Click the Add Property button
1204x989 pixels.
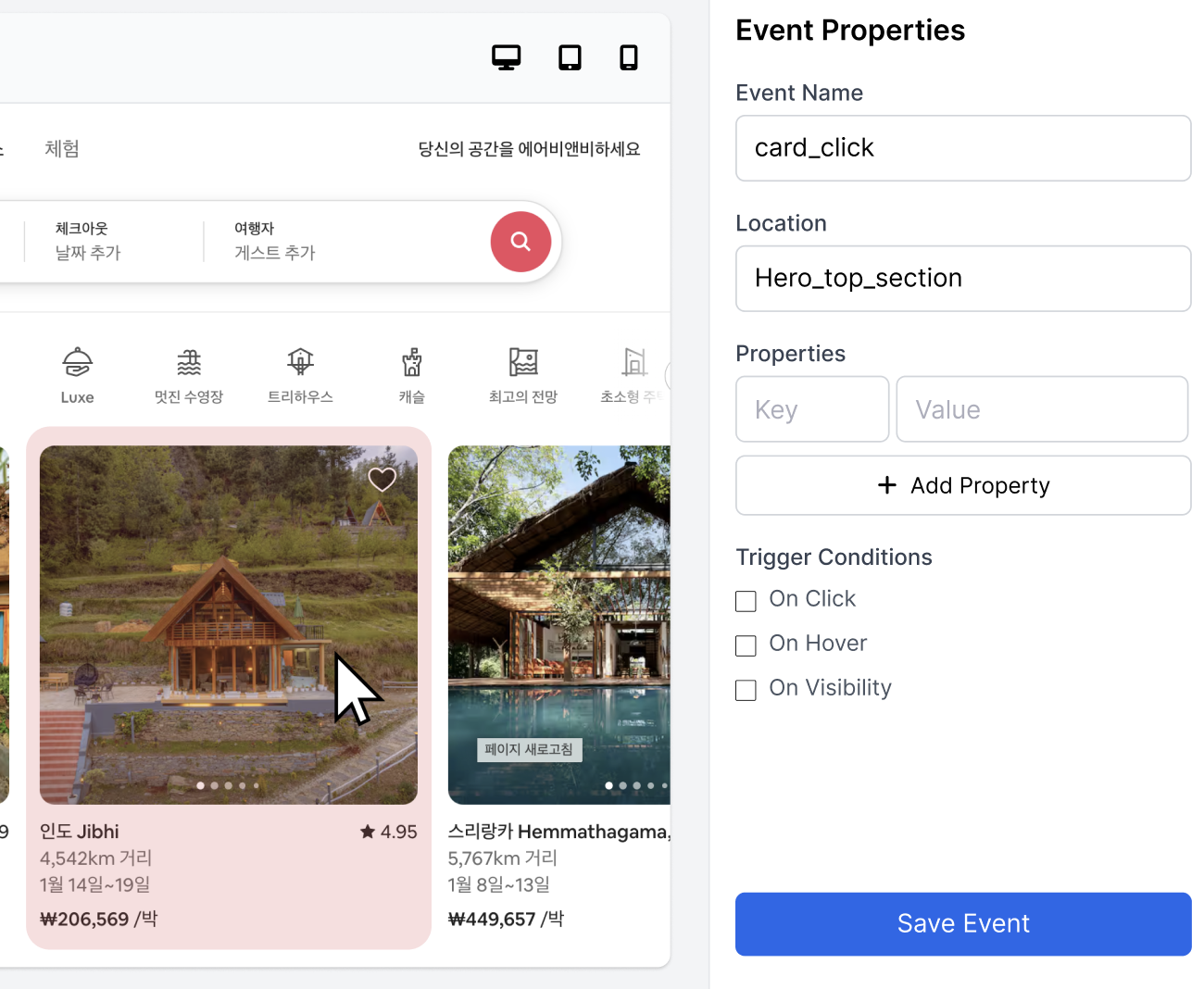coord(963,485)
